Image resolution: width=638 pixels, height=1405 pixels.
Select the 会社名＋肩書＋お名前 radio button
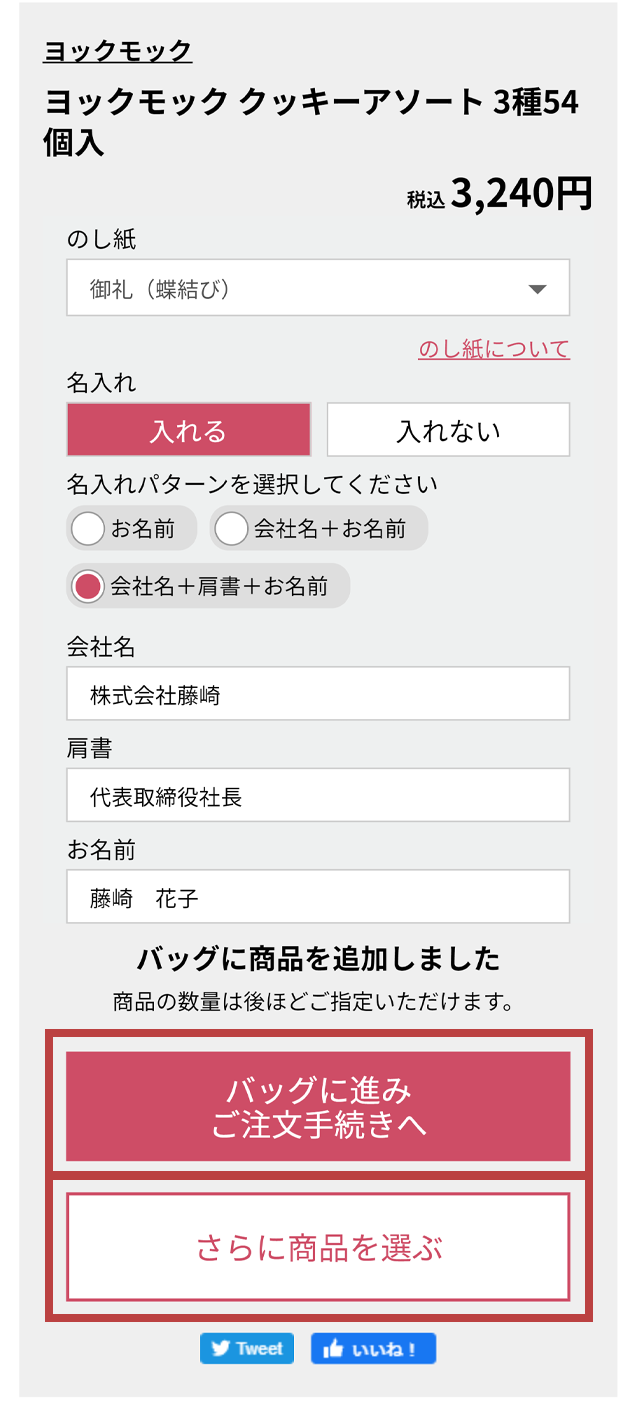click(89, 586)
